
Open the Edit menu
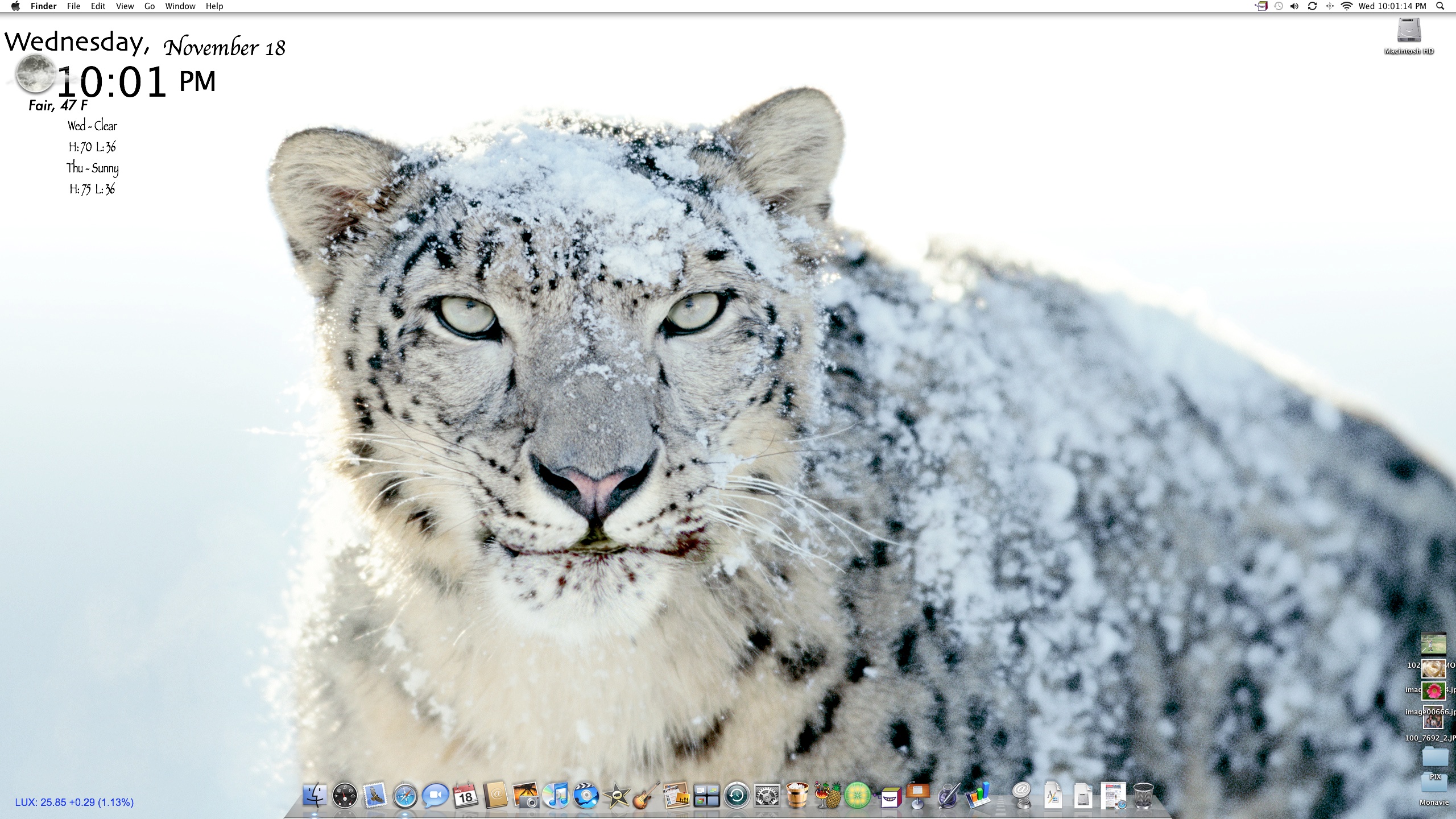[x=98, y=6]
